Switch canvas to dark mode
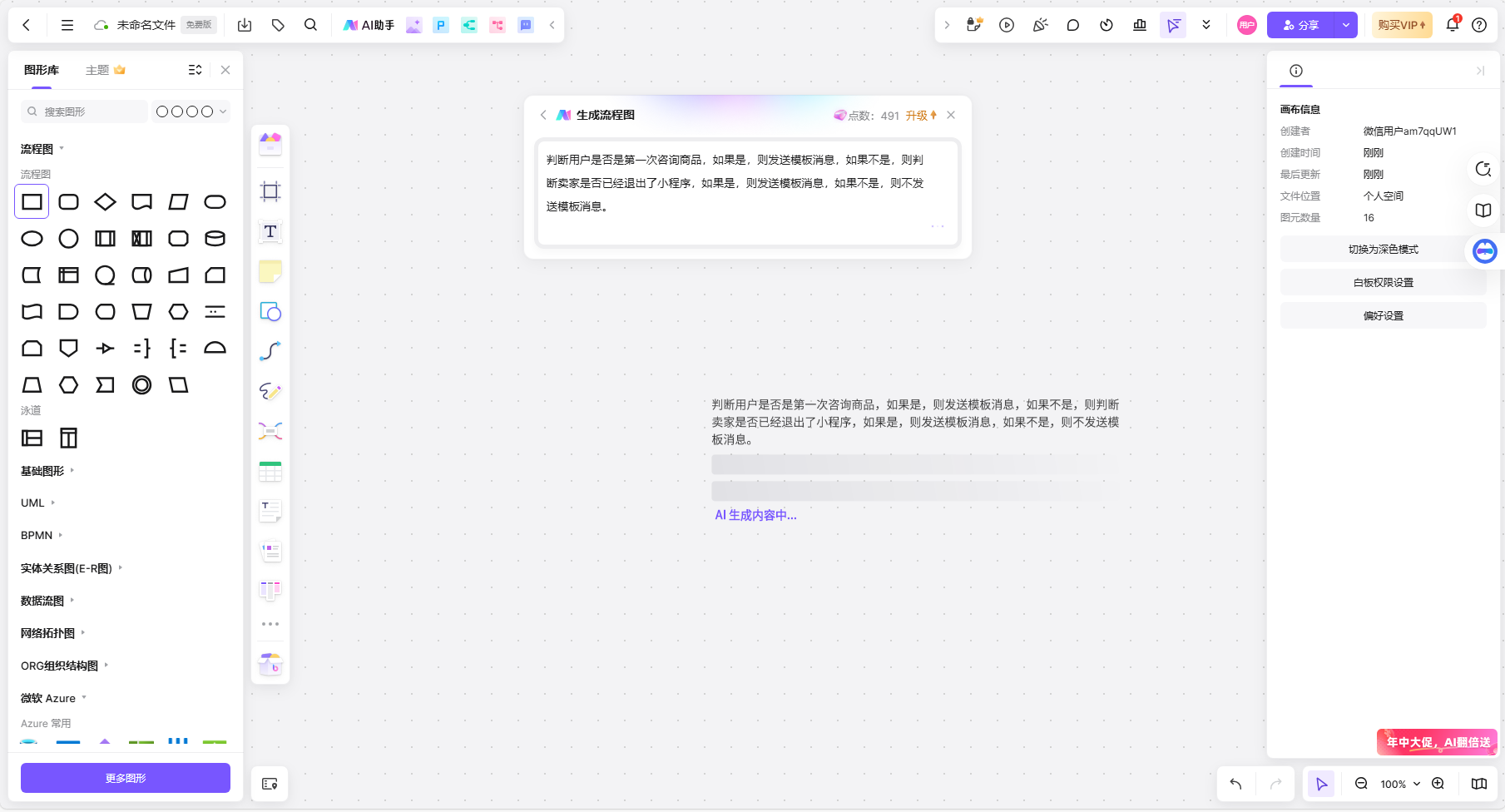Image resolution: width=1505 pixels, height=812 pixels. [1383, 250]
